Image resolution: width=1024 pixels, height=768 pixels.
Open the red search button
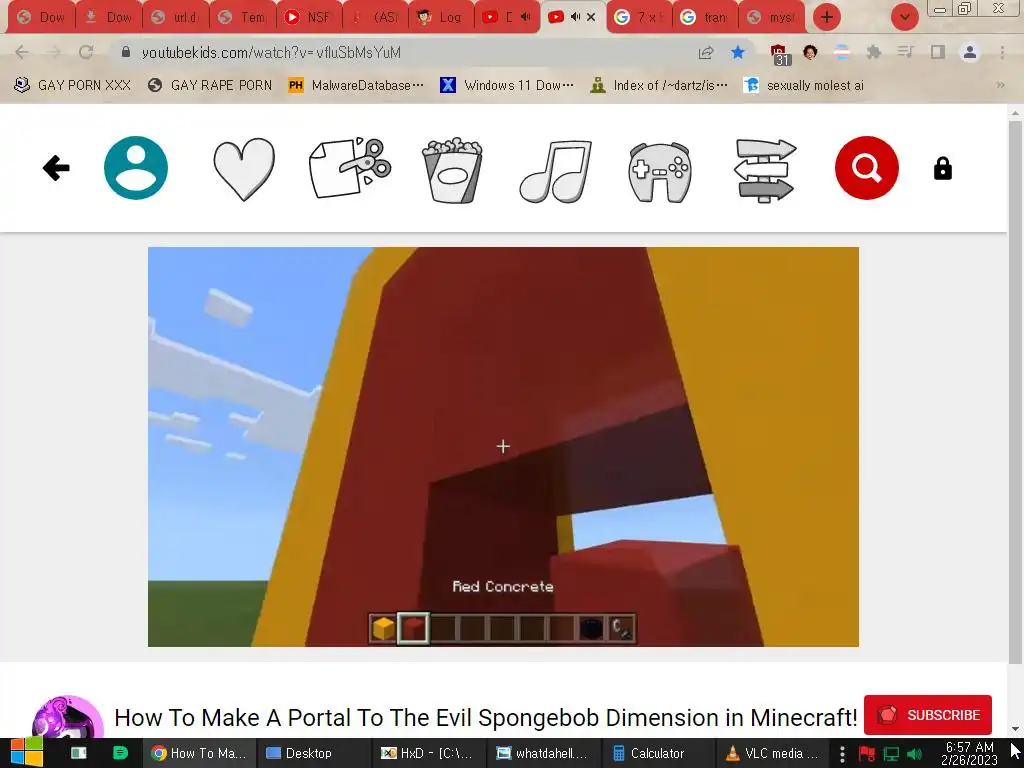(x=867, y=168)
